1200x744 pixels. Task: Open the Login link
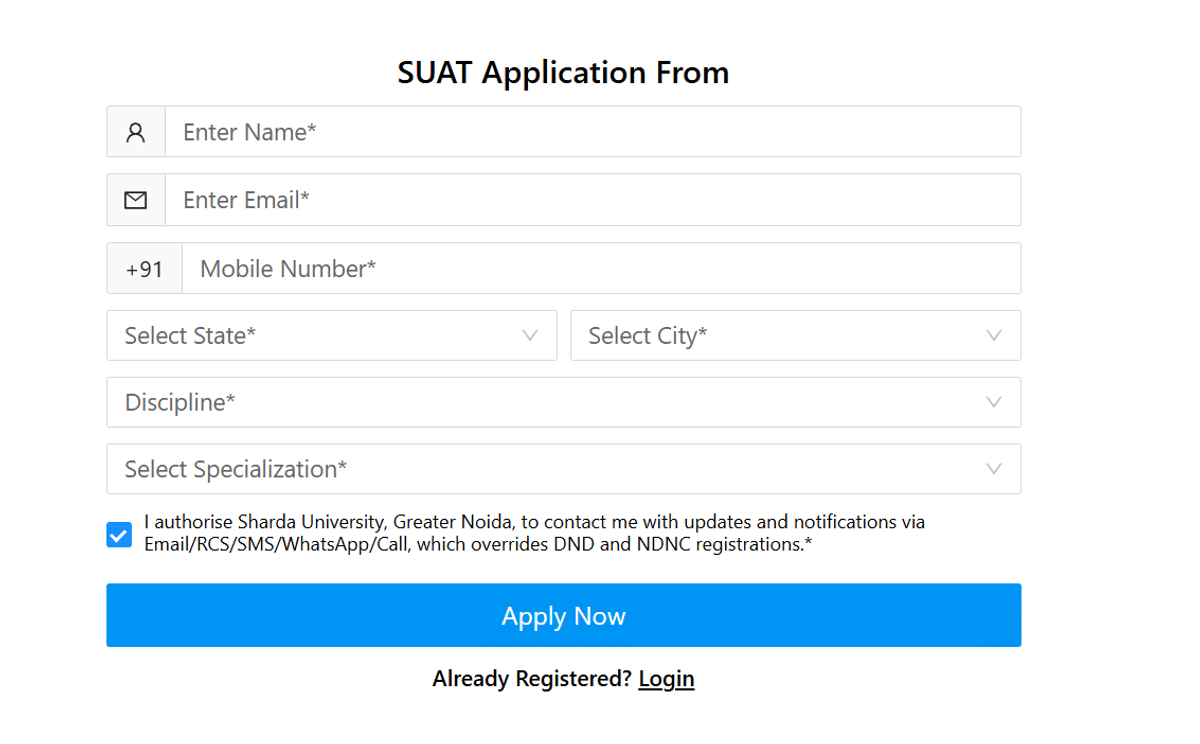666,678
